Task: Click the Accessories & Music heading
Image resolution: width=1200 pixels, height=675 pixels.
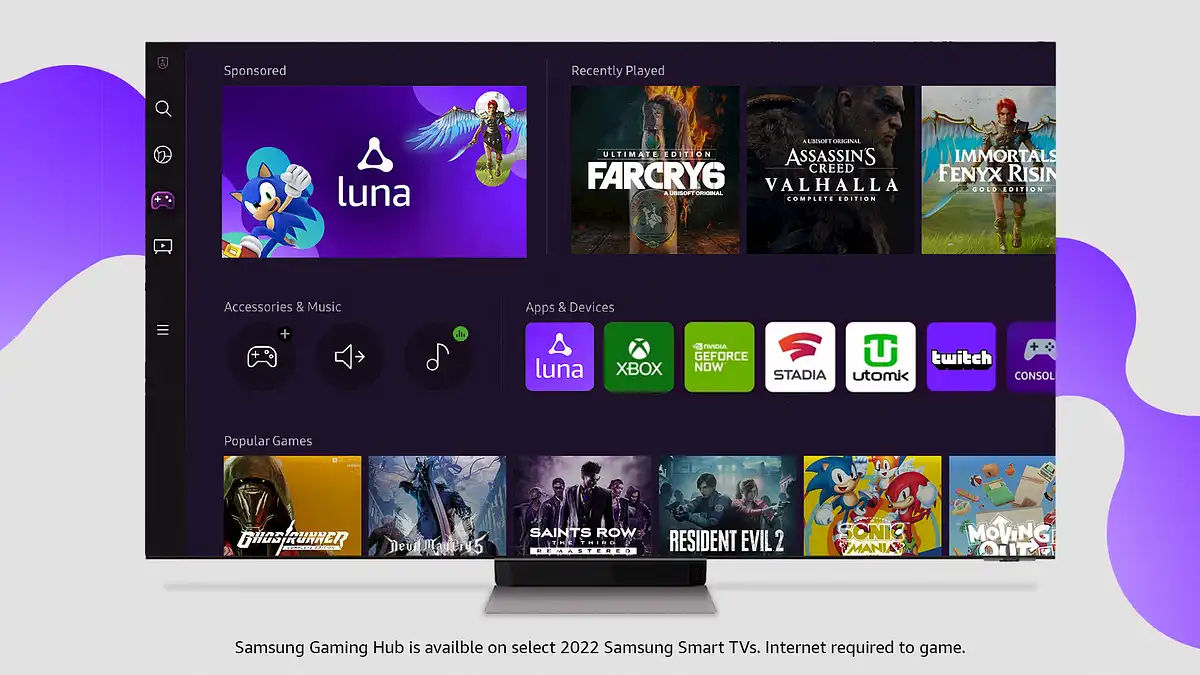Action: click(283, 307)
